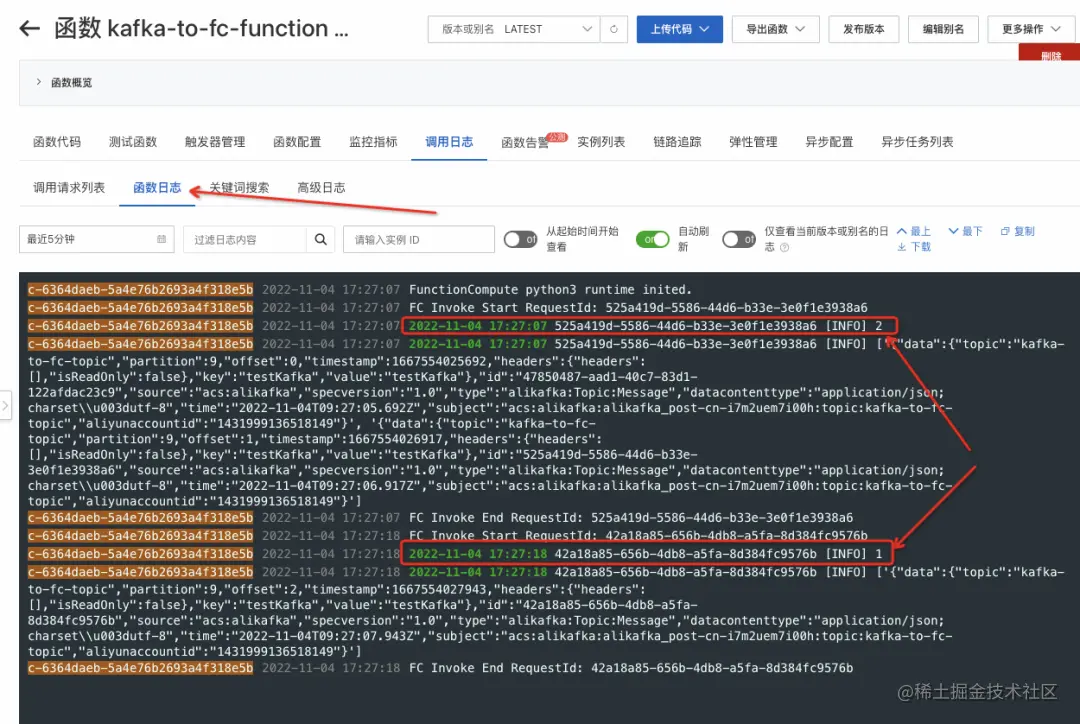Click the 过滤日志内容 filter input

click(x=245, y=239)
